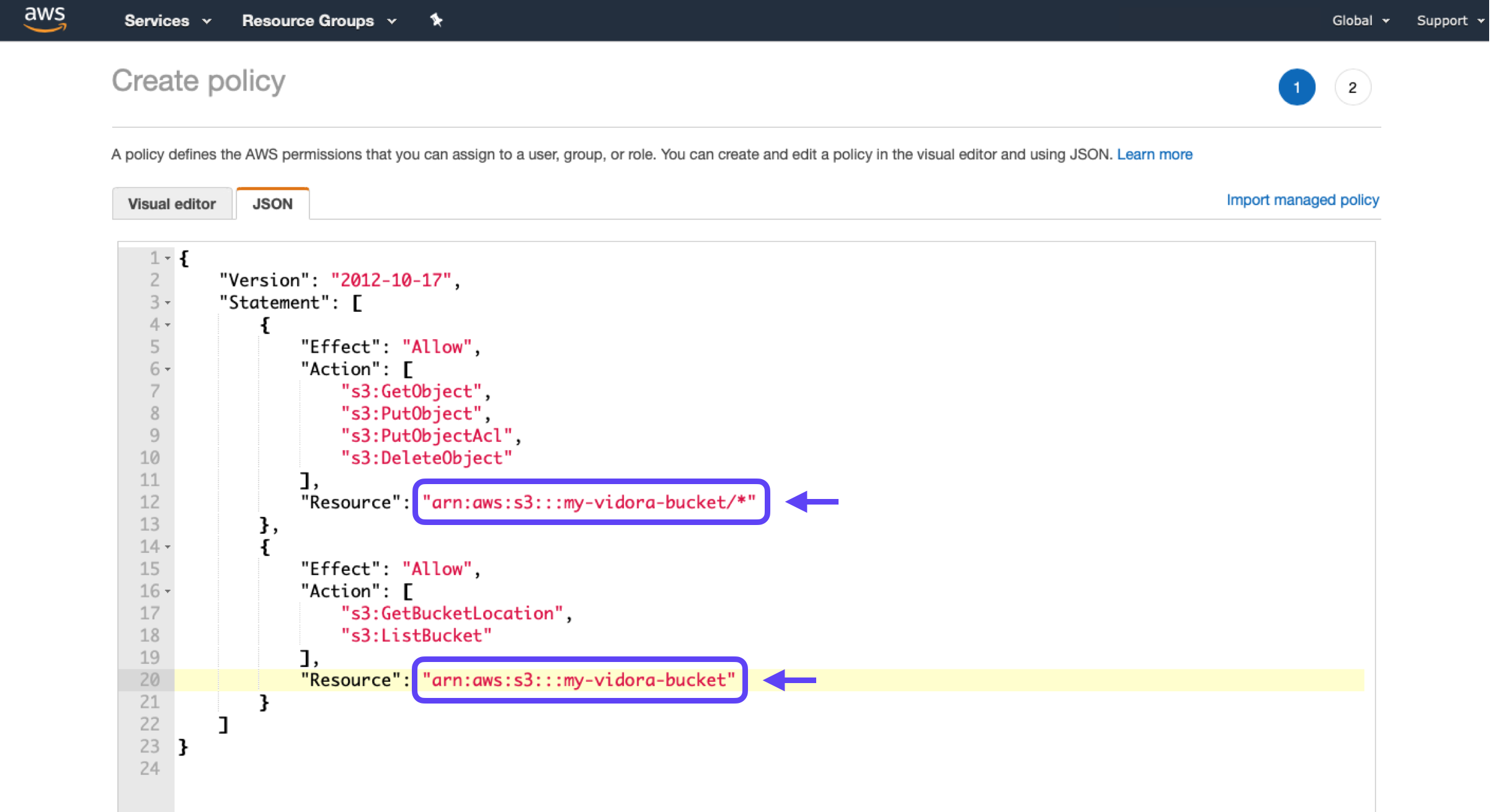This screenshot has width=1491, height=812.
Task: Click line number 12 in the gutter
Action: 149,502
